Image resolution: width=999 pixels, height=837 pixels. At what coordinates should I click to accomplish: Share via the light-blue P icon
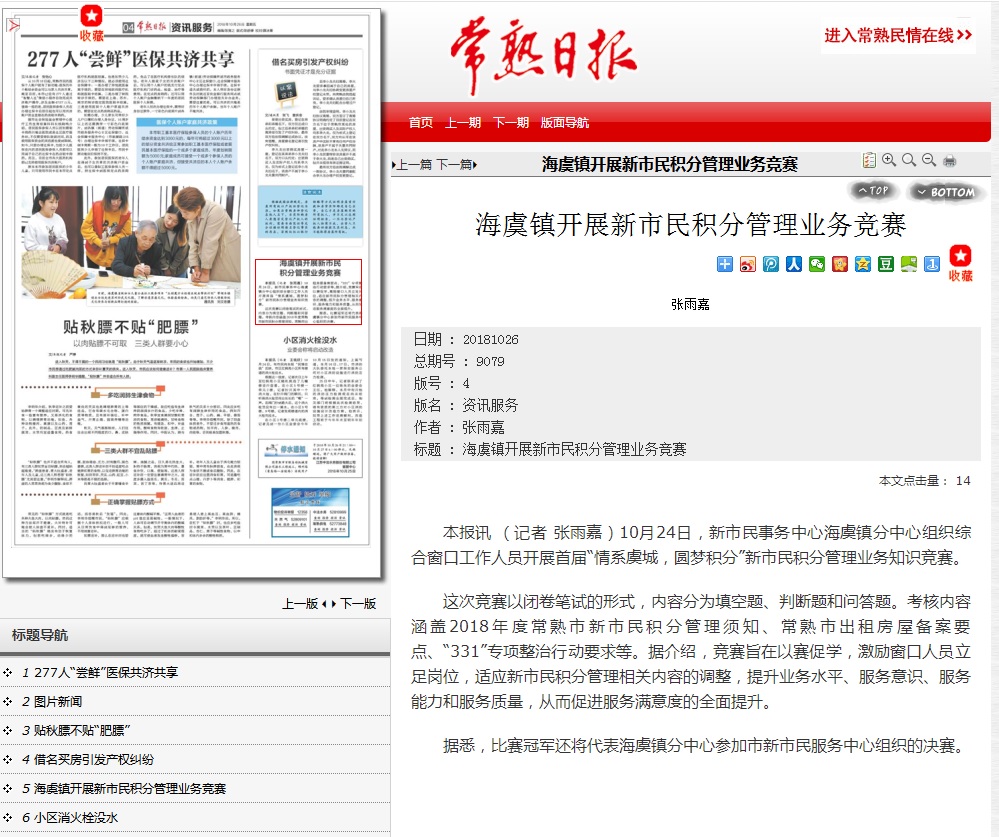(x=771, y=264)
